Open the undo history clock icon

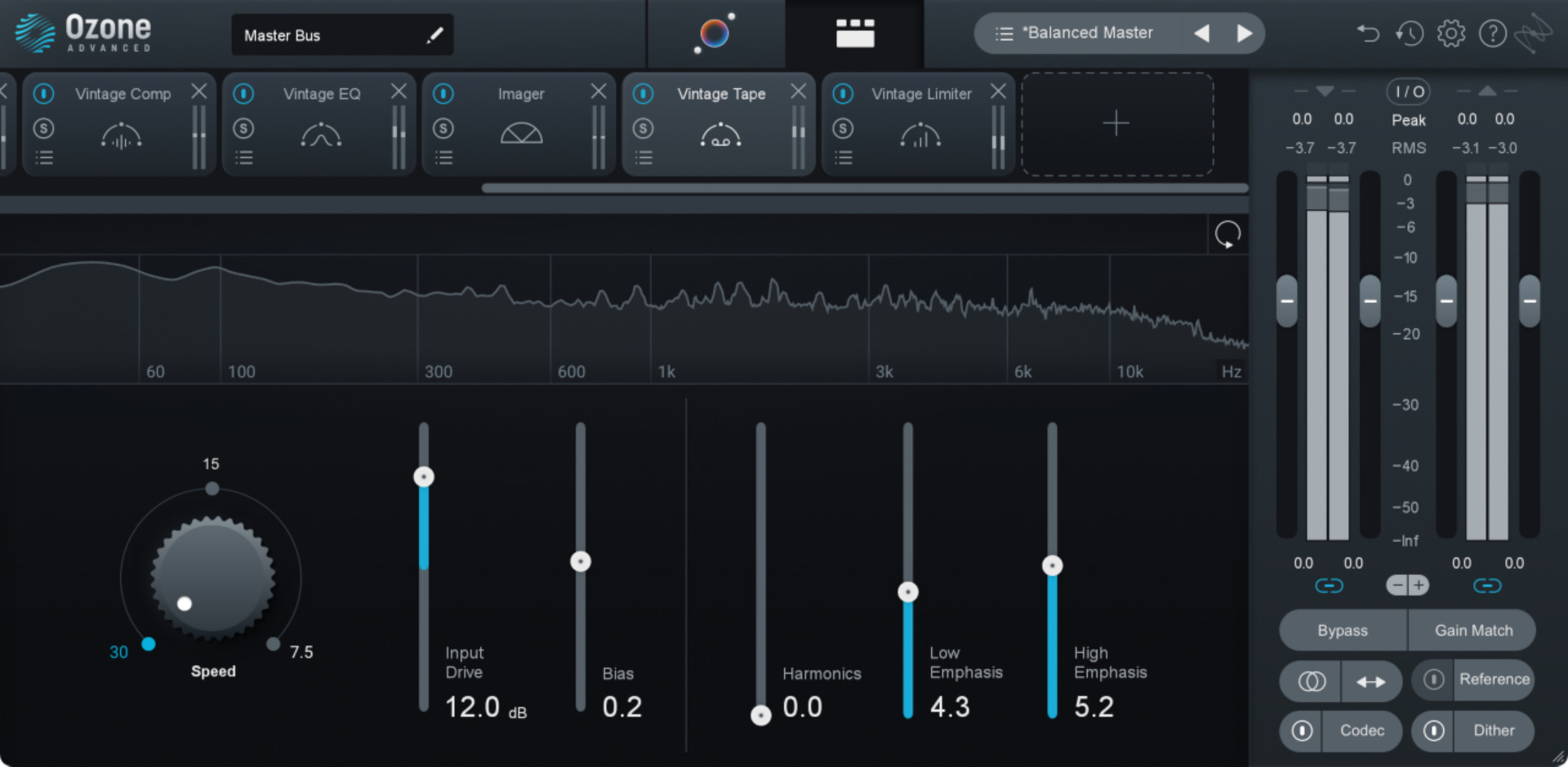(x=1410, y=33)
